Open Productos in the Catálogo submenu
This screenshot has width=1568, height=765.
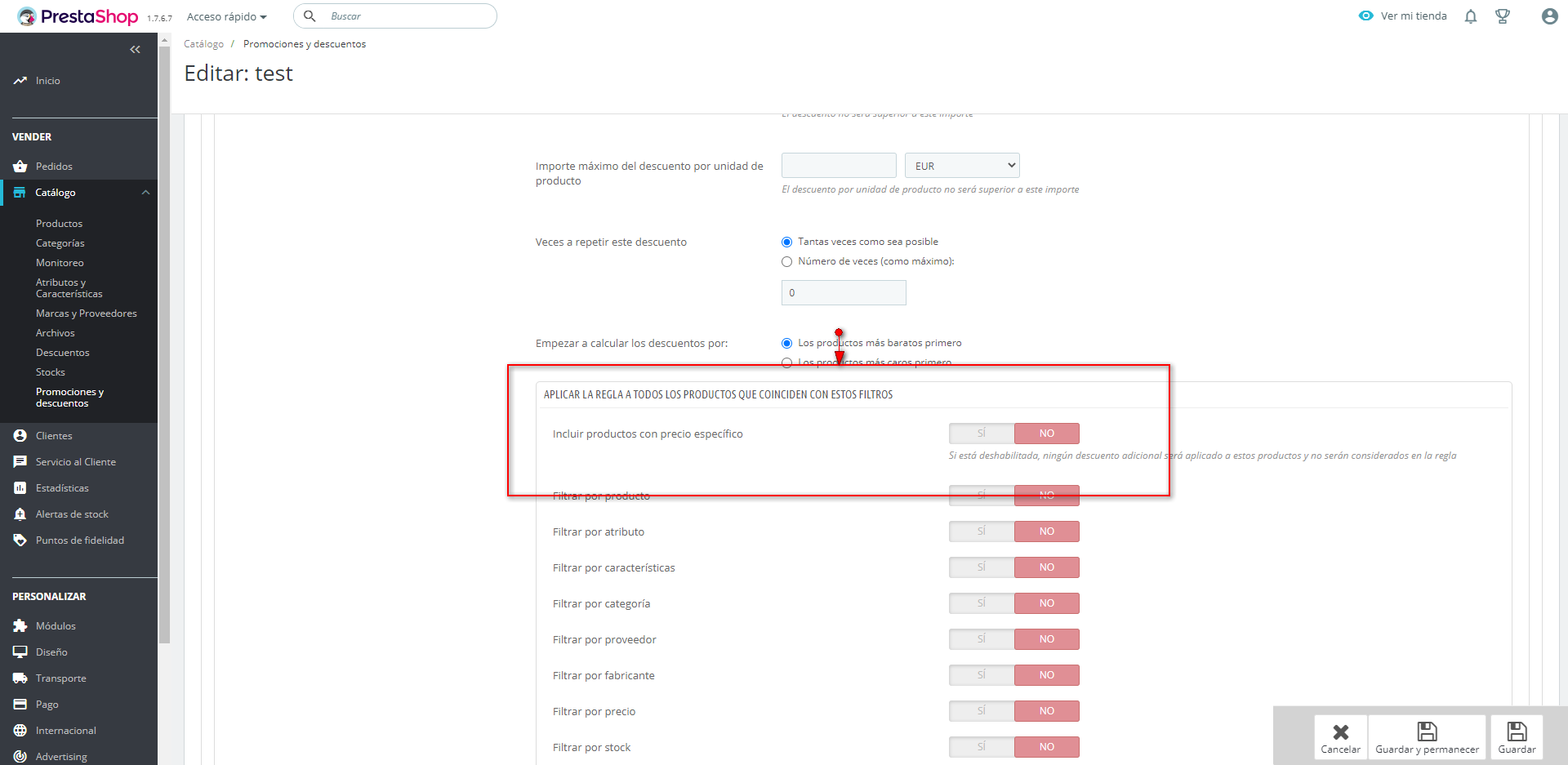coord(59,224)
